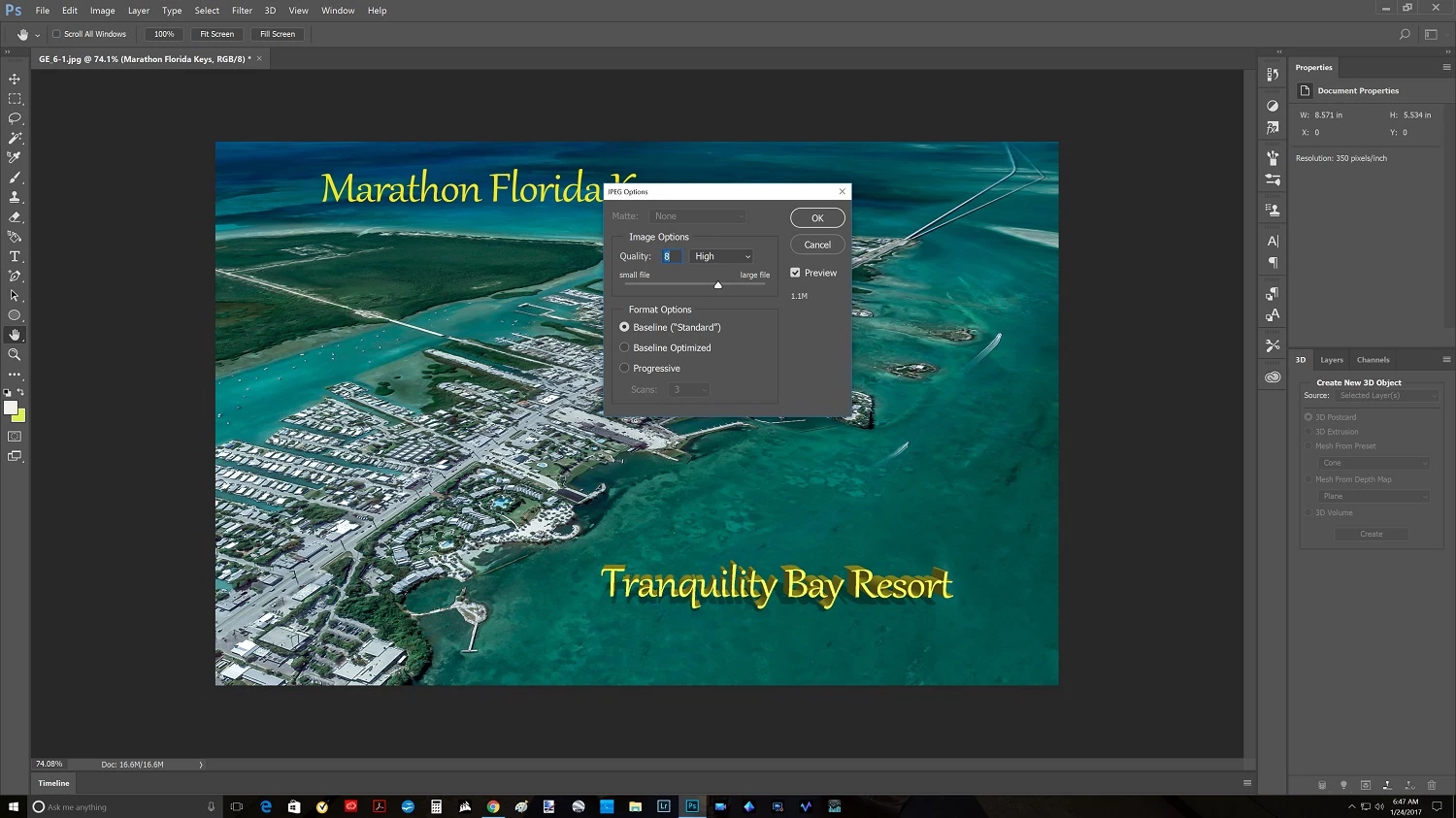Expand status bar info arrow
The width and height of the screenshot is (1456, 818).
point(201,765)
